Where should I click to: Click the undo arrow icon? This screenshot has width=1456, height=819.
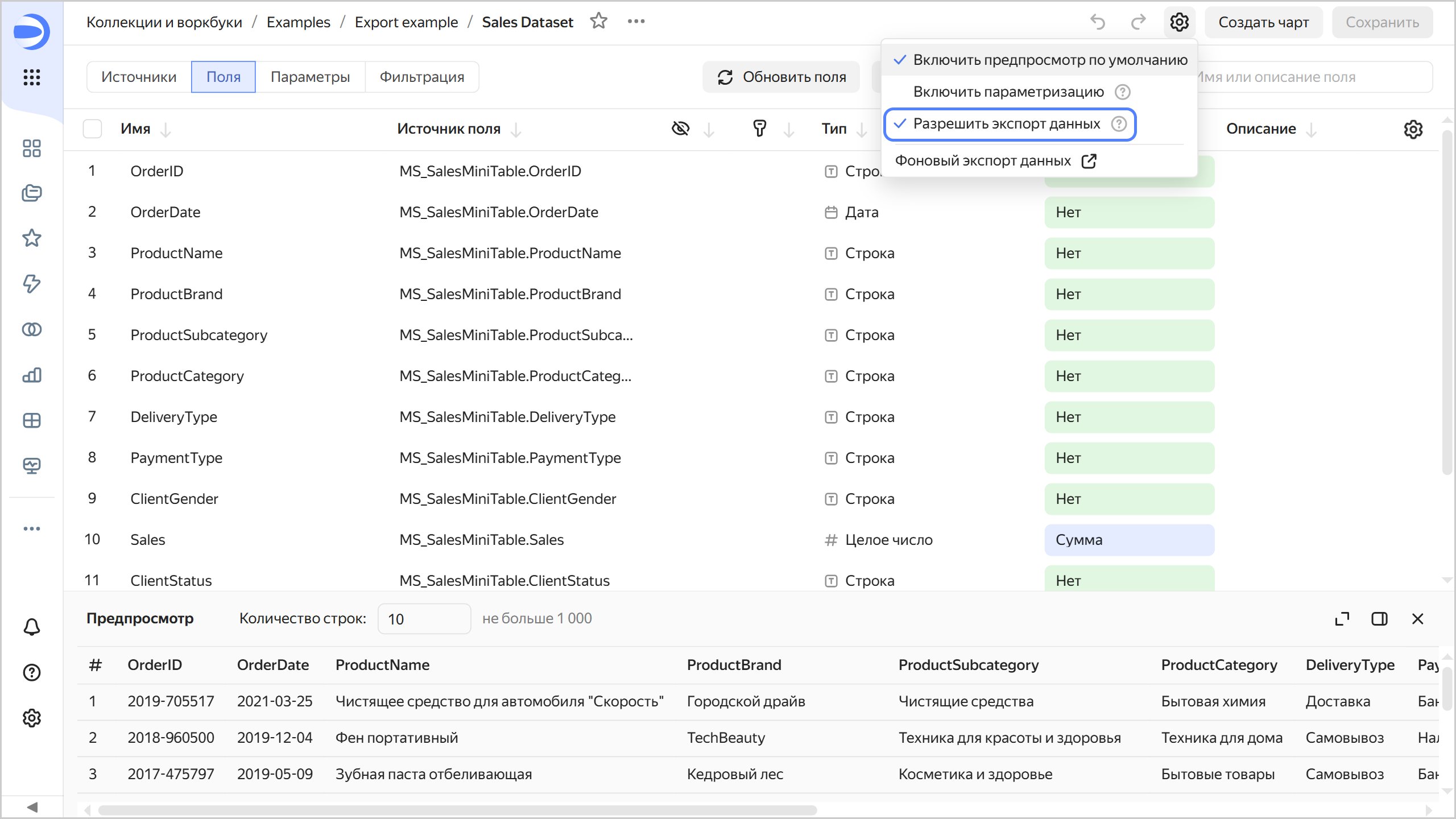pos(1098,22)
